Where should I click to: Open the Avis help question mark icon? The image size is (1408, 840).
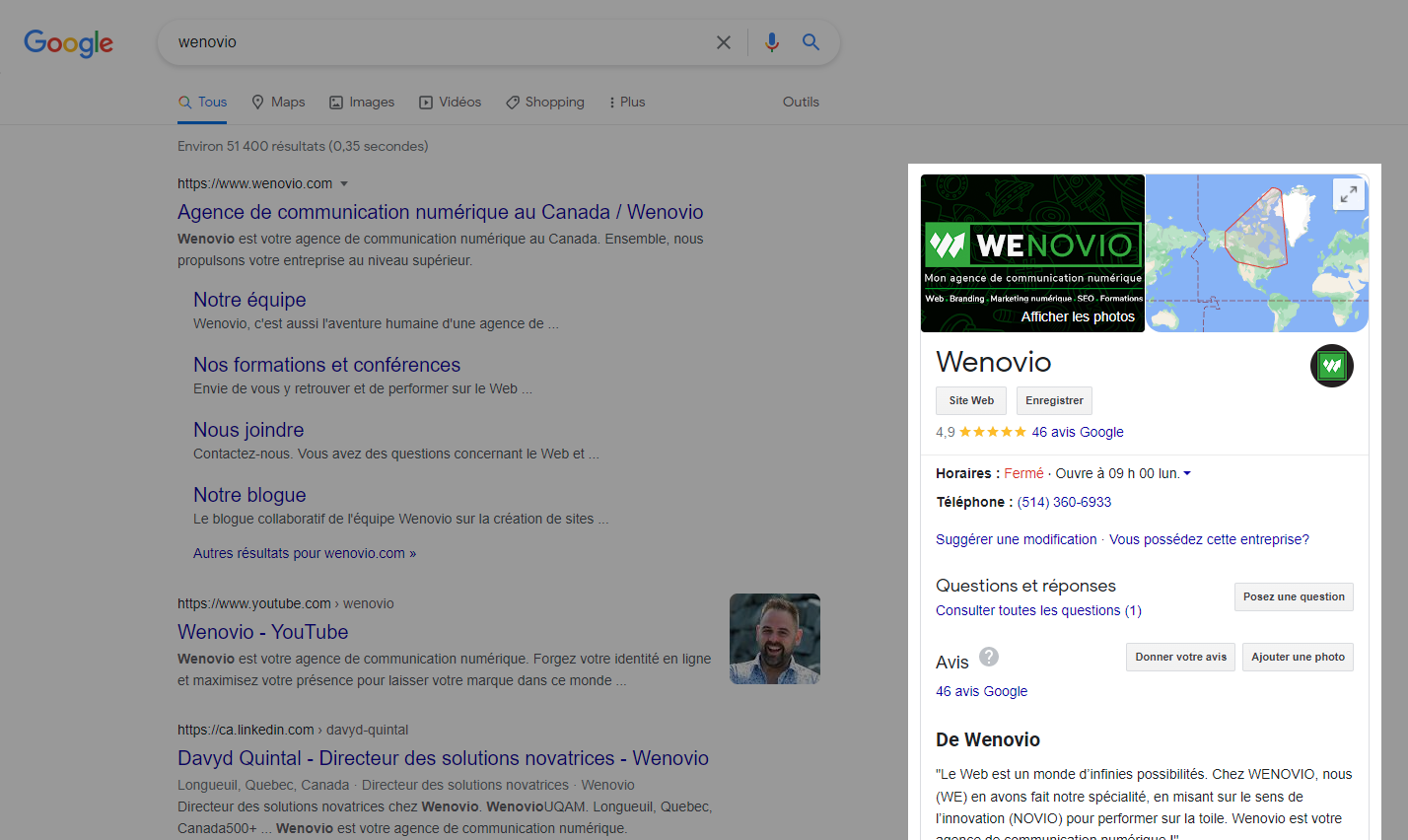pyautogui.click(x=989, y=657)
